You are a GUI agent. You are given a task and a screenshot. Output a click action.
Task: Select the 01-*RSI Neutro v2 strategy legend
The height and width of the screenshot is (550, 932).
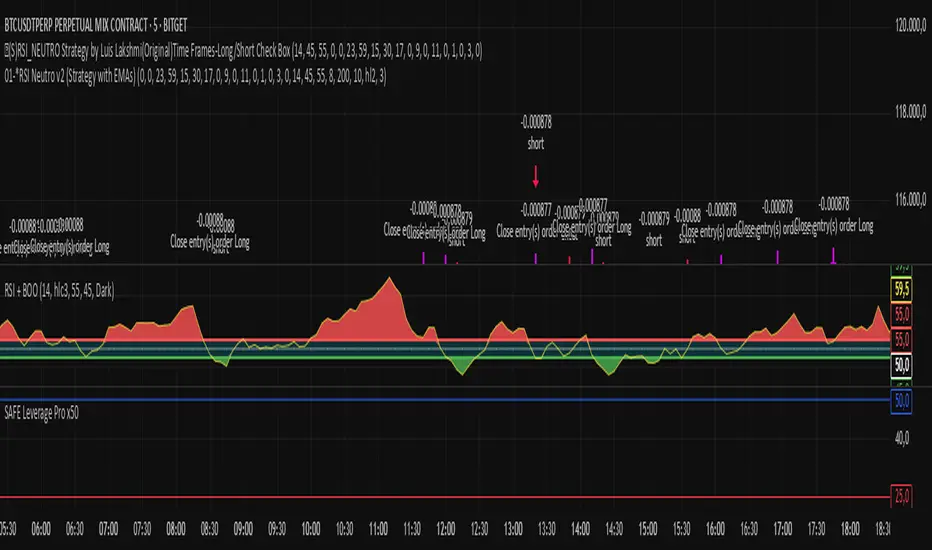point(195,76)
